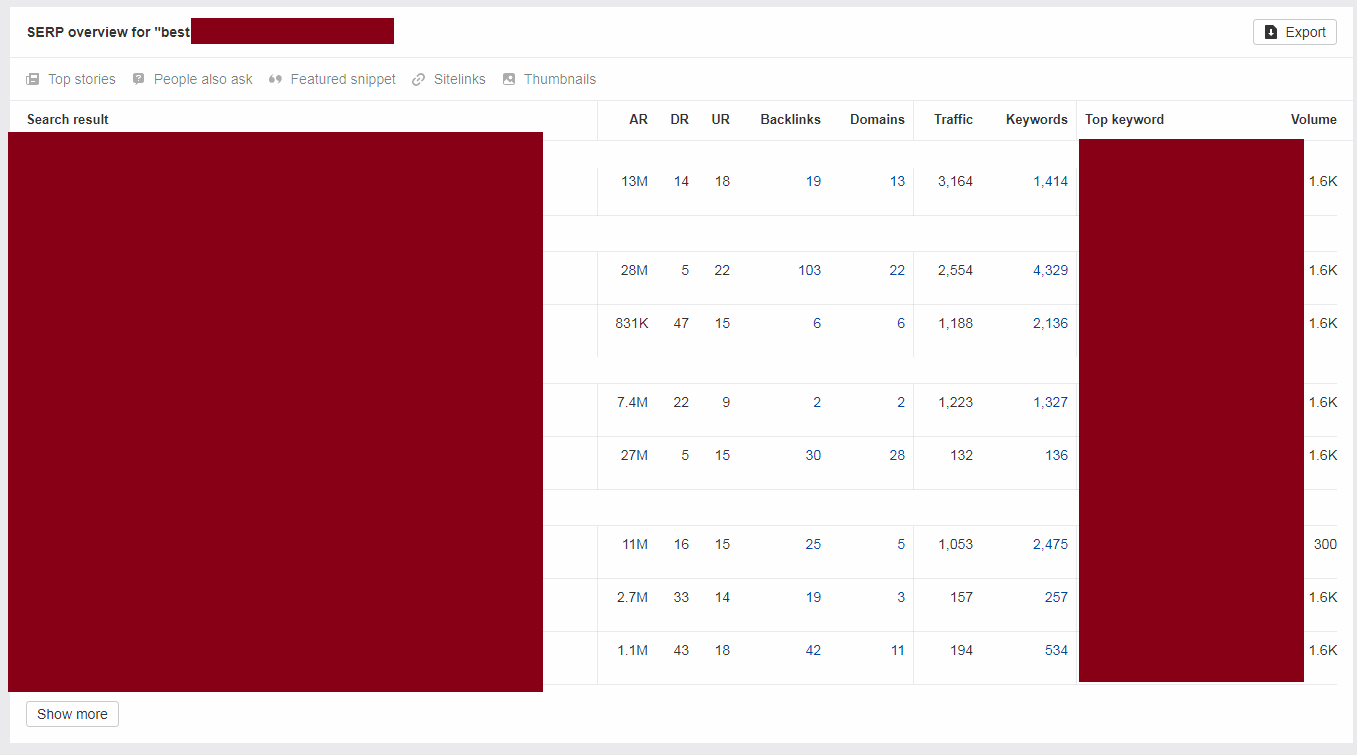The width and height of the screenshot is (1357, 755).
Task: Open the 30 backlinks link
Action: click(813, 455)
